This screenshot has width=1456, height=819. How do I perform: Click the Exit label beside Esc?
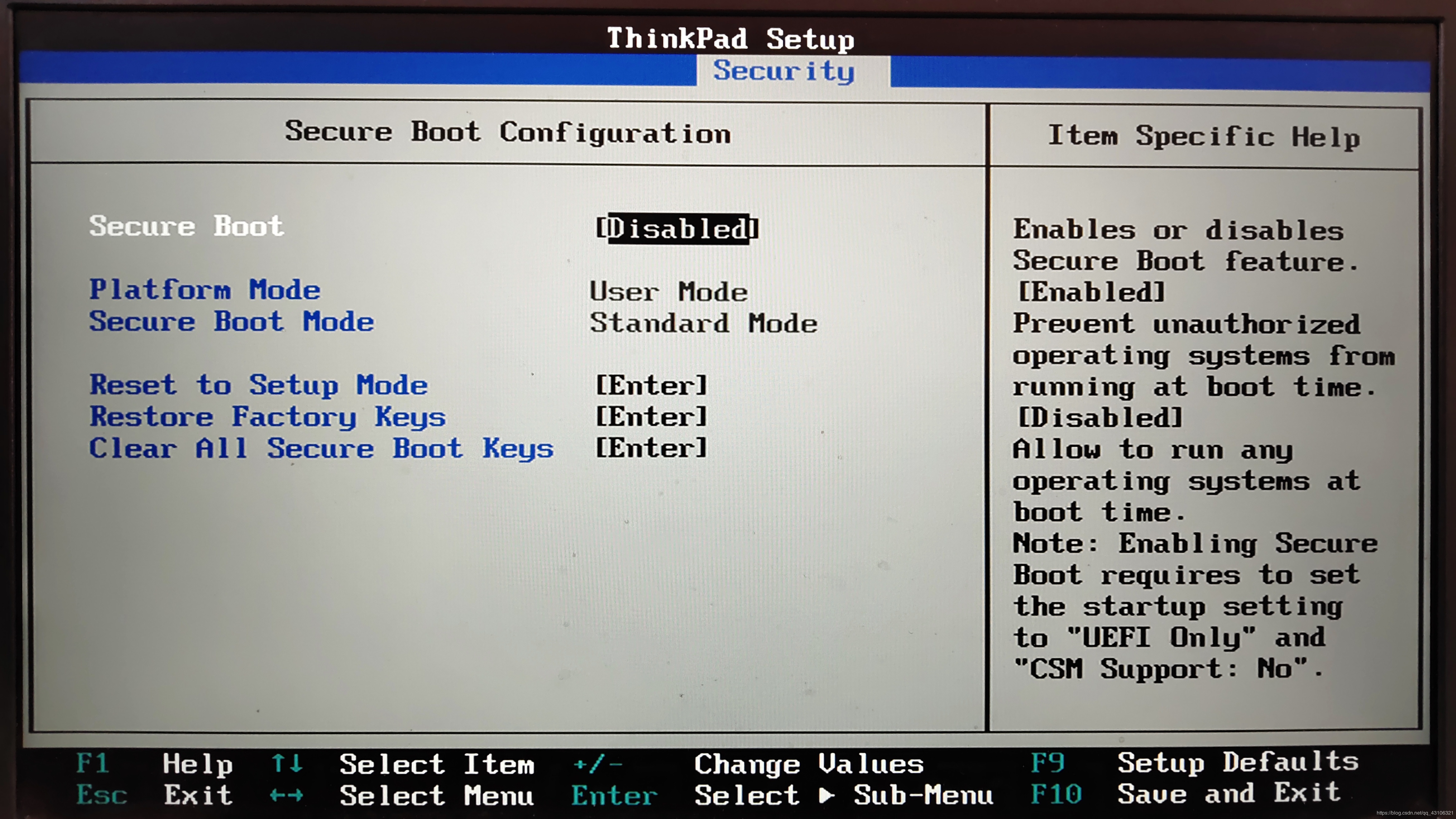pos(198,795)
